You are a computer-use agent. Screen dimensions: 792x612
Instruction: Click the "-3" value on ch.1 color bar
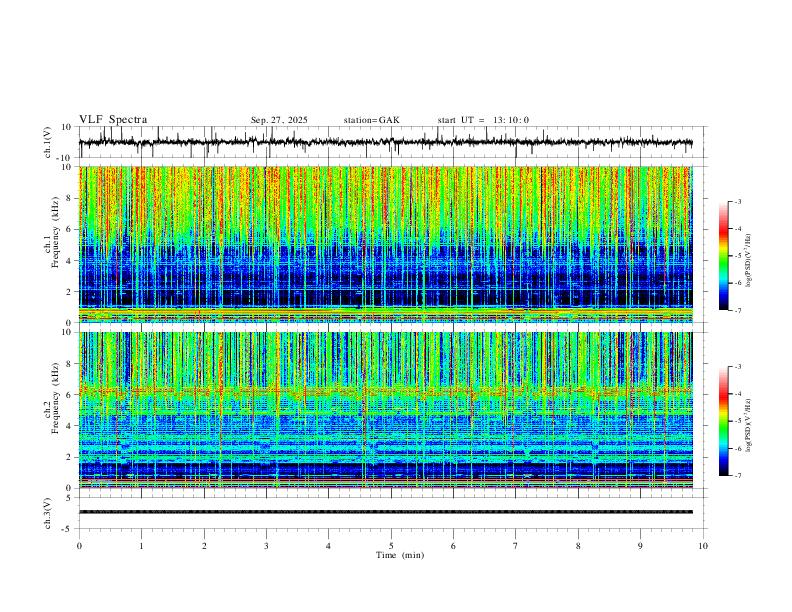[737, 201]
